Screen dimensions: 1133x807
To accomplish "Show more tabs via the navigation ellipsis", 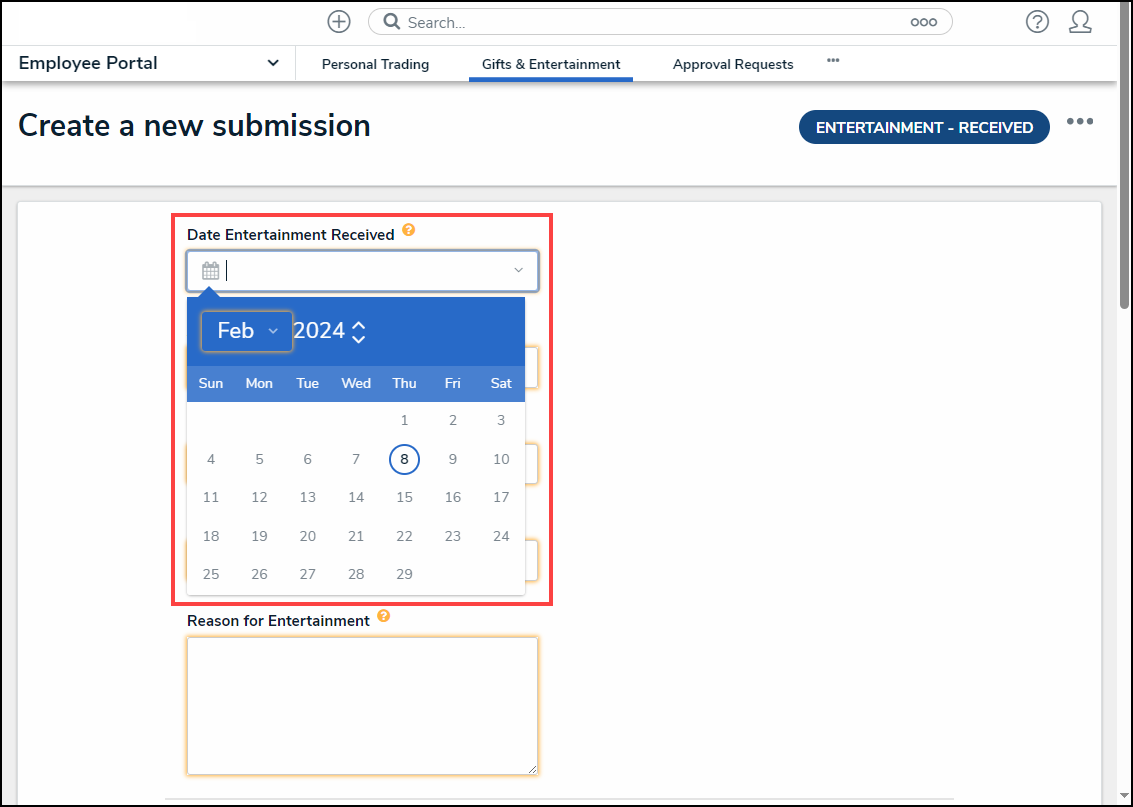I will coord(833,61).
